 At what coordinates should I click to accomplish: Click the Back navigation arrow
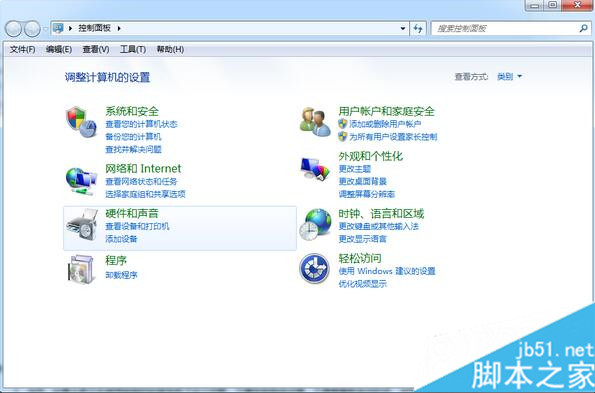[14, 28]
